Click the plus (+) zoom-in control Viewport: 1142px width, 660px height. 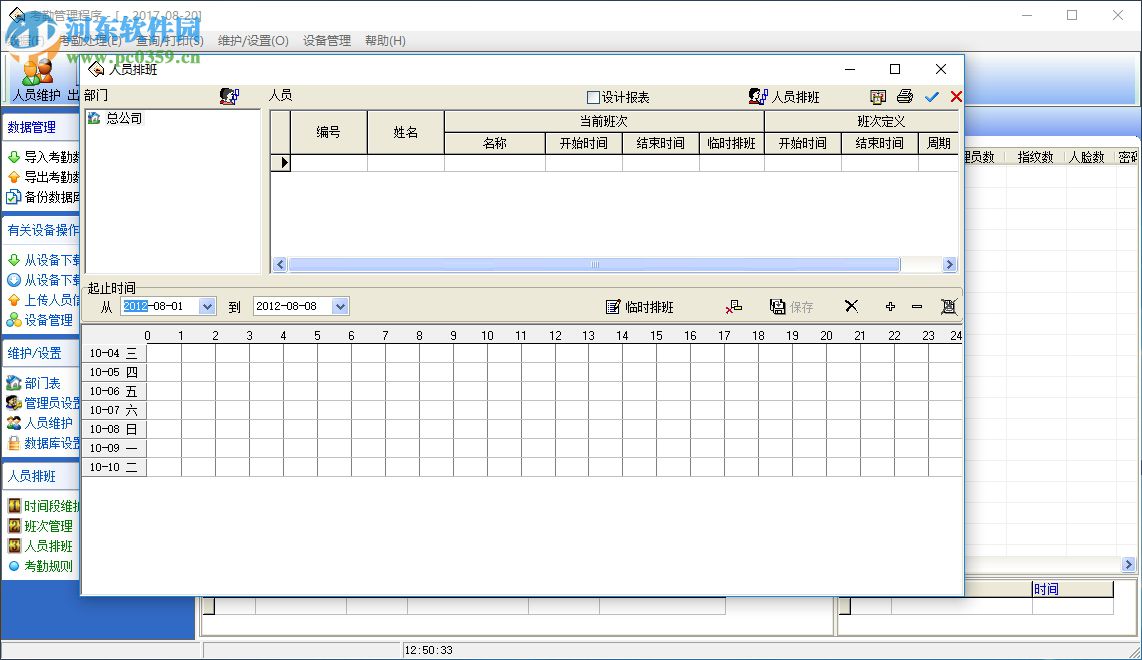(x=890, y=306)
